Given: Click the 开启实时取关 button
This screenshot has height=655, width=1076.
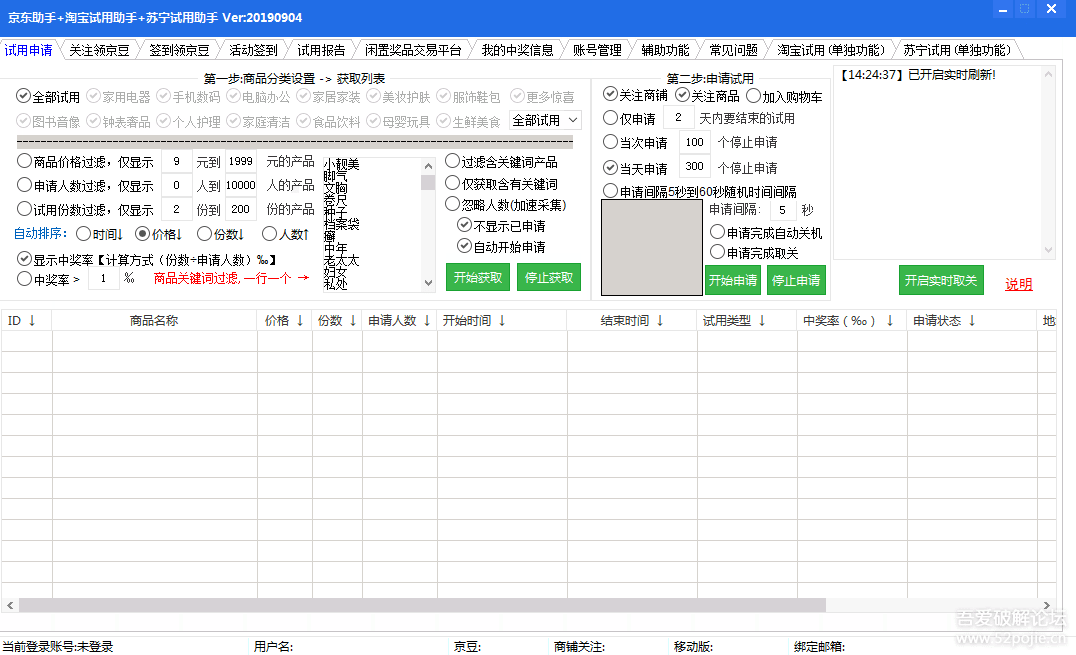Looking at the screenshot, I should [x=941, y=280].
